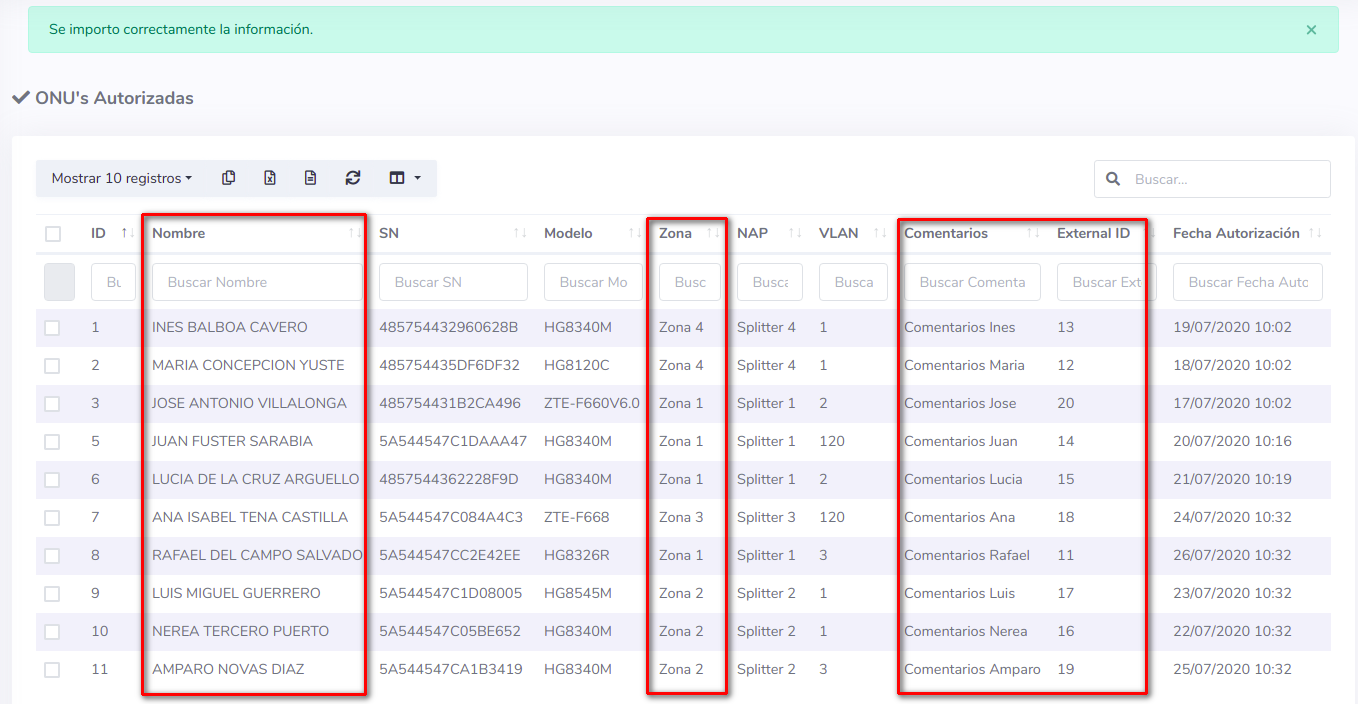Sort by VLAN column sort icon

coord(880,233)
